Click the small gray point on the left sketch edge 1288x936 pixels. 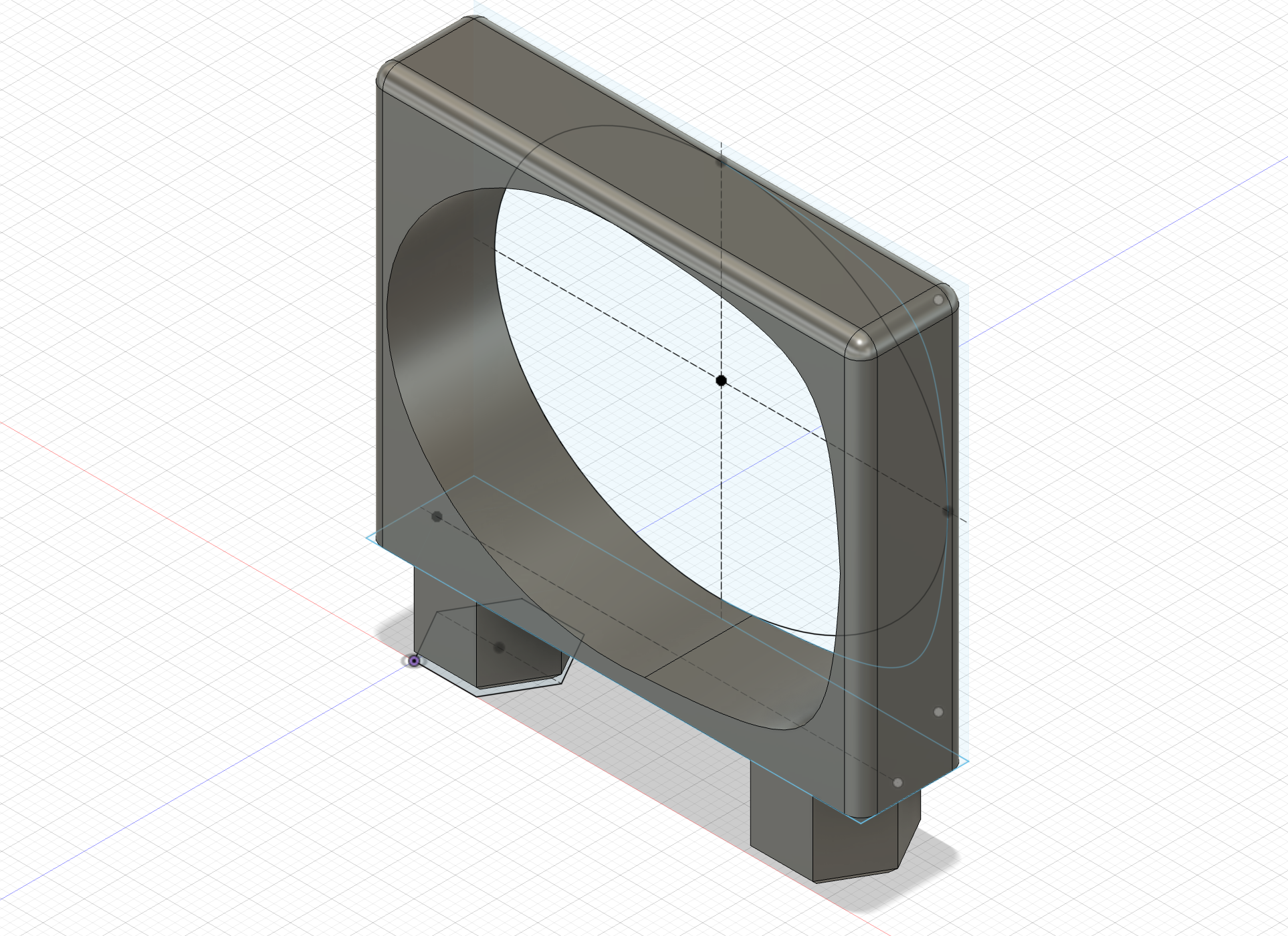pos(438,515)
